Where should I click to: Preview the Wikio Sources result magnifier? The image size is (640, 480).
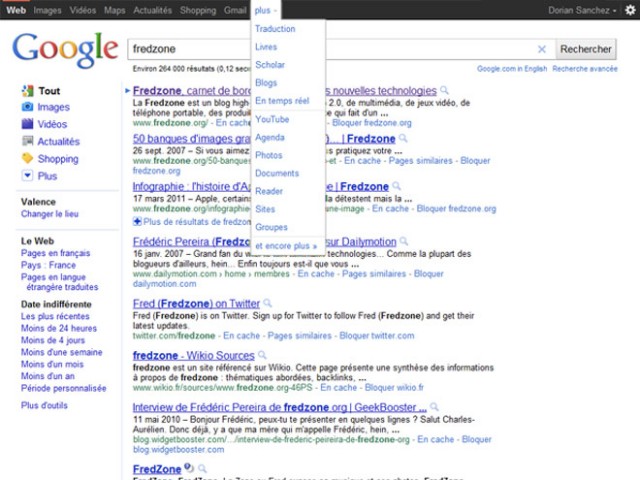pos(262,355)
